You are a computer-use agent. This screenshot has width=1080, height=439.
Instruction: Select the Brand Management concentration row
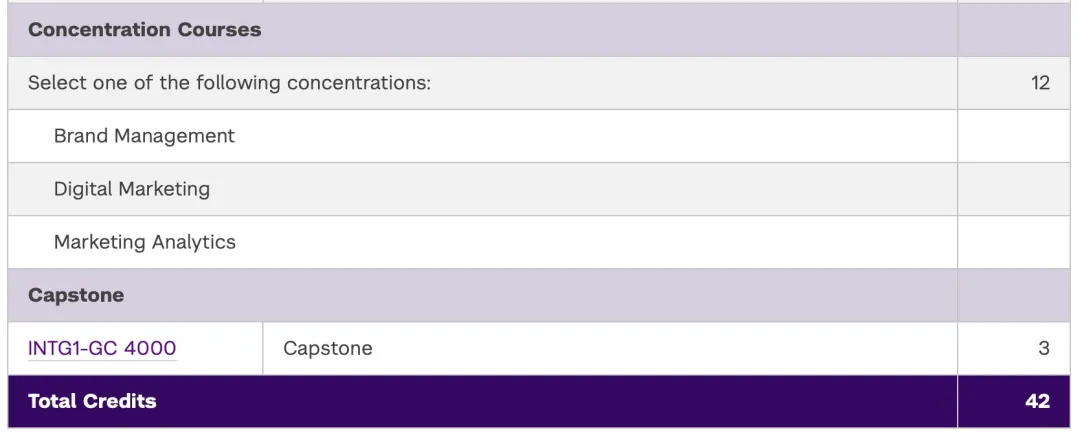click(144, 136)
